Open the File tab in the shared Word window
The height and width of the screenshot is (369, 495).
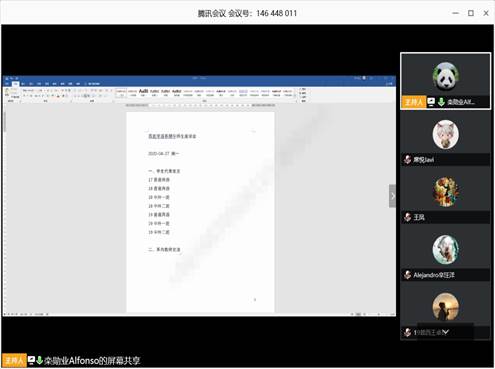click(x=7, y=84)
